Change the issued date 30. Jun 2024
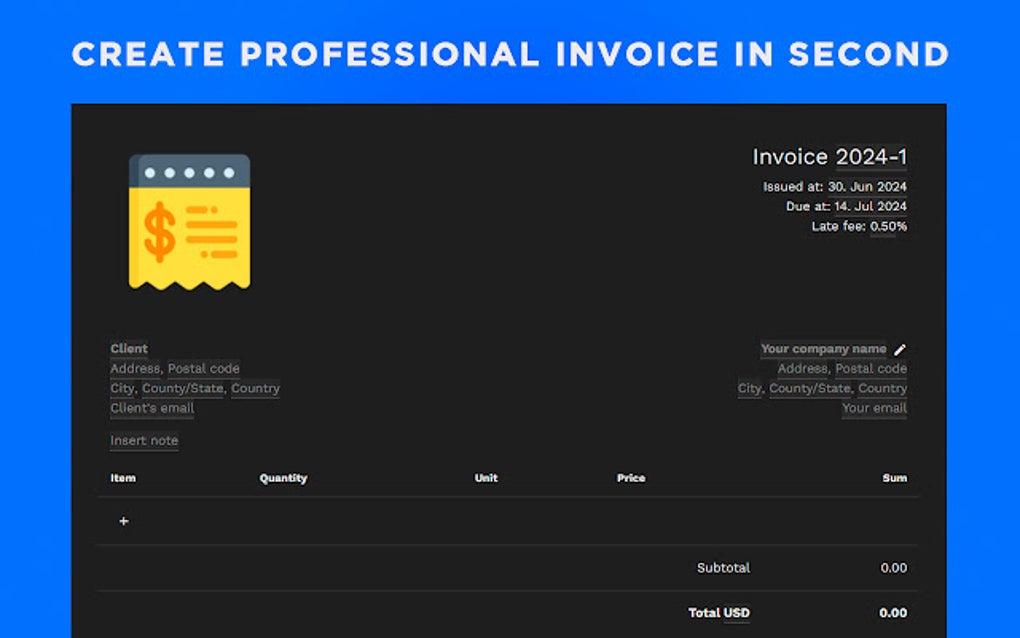Image resolution: width=1020 pixels, height=638 pixels. click(x=867, y=186)
